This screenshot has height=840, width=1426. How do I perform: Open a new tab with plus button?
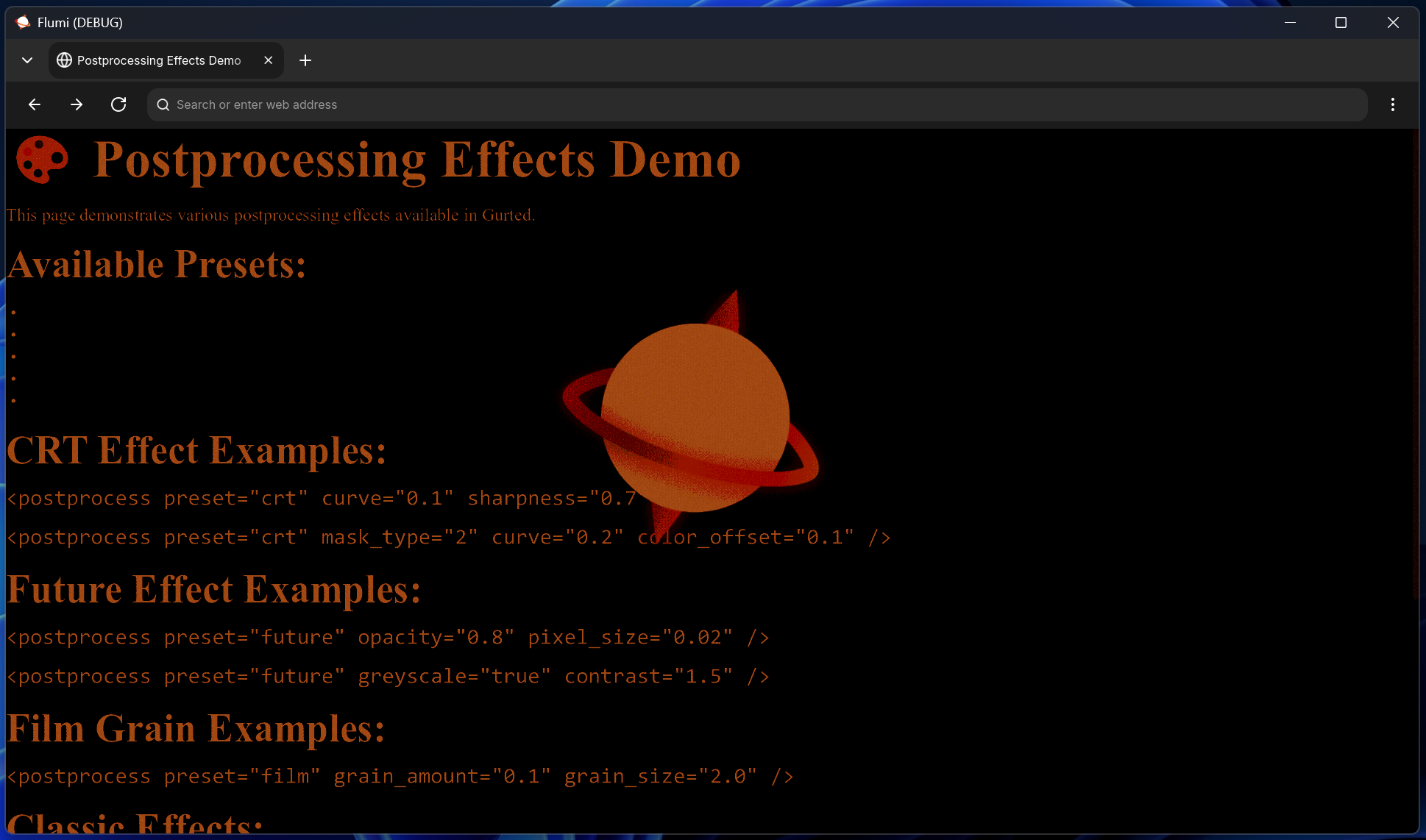pyautogui.click(x=305, y=60)
